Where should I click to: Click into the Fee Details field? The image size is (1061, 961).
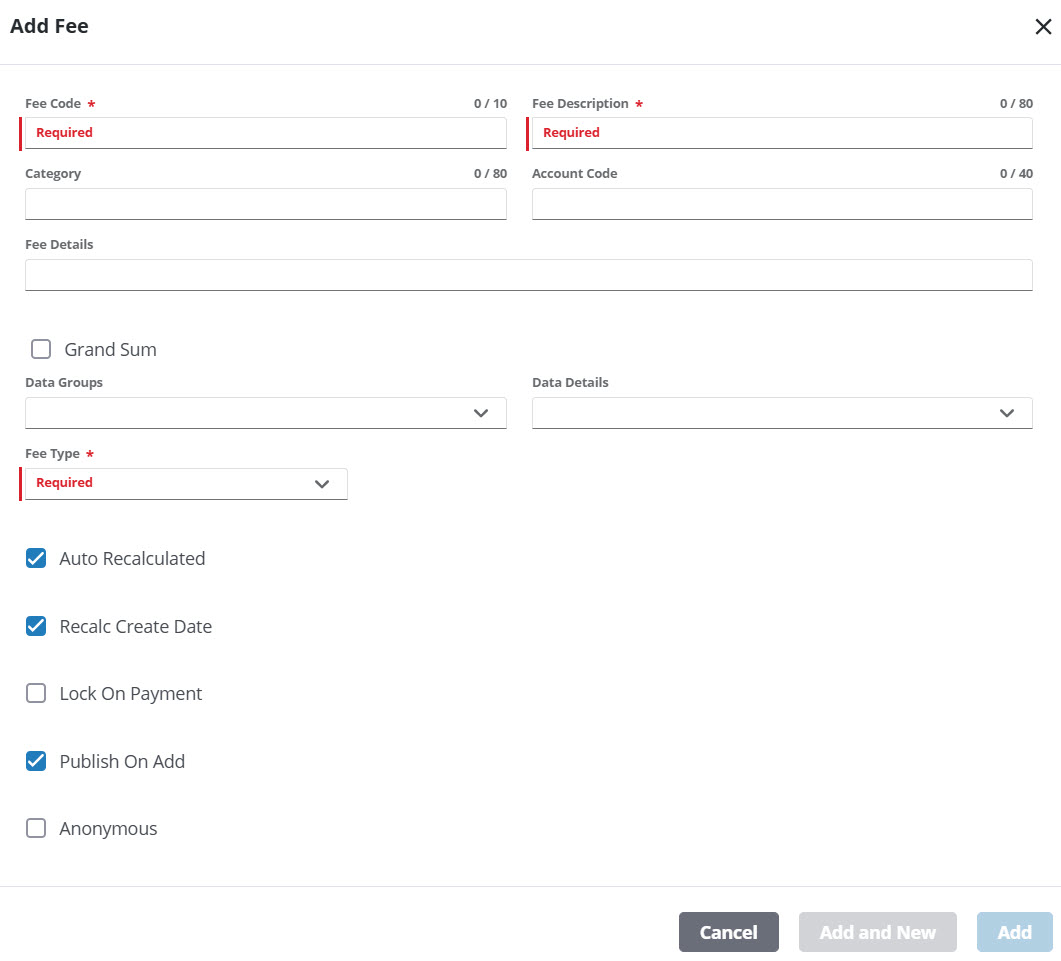pyautogui.click(x=528, y=275)
